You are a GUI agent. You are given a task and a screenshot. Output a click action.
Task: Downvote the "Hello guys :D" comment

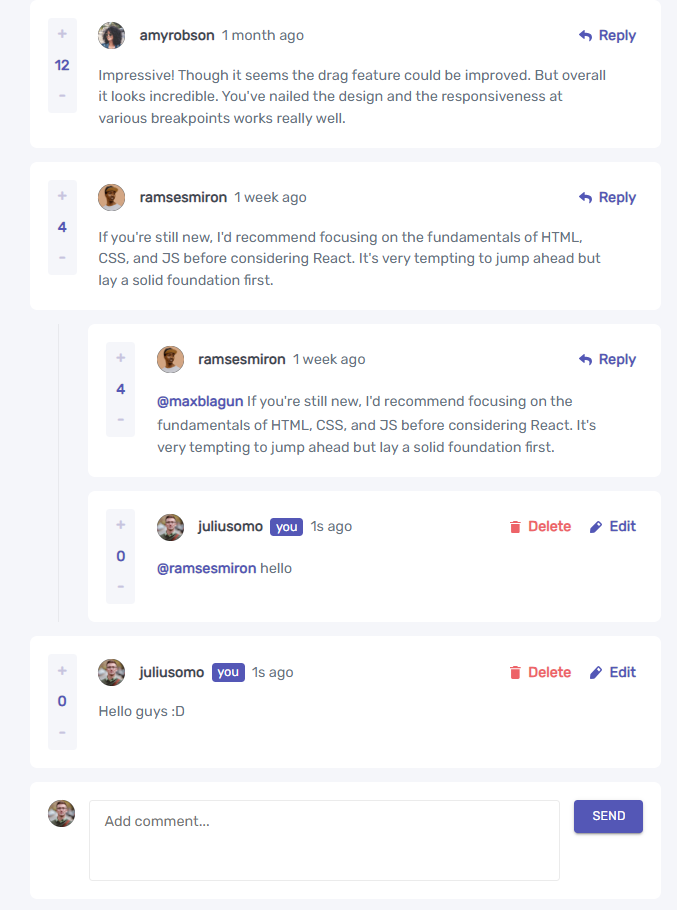62,732
